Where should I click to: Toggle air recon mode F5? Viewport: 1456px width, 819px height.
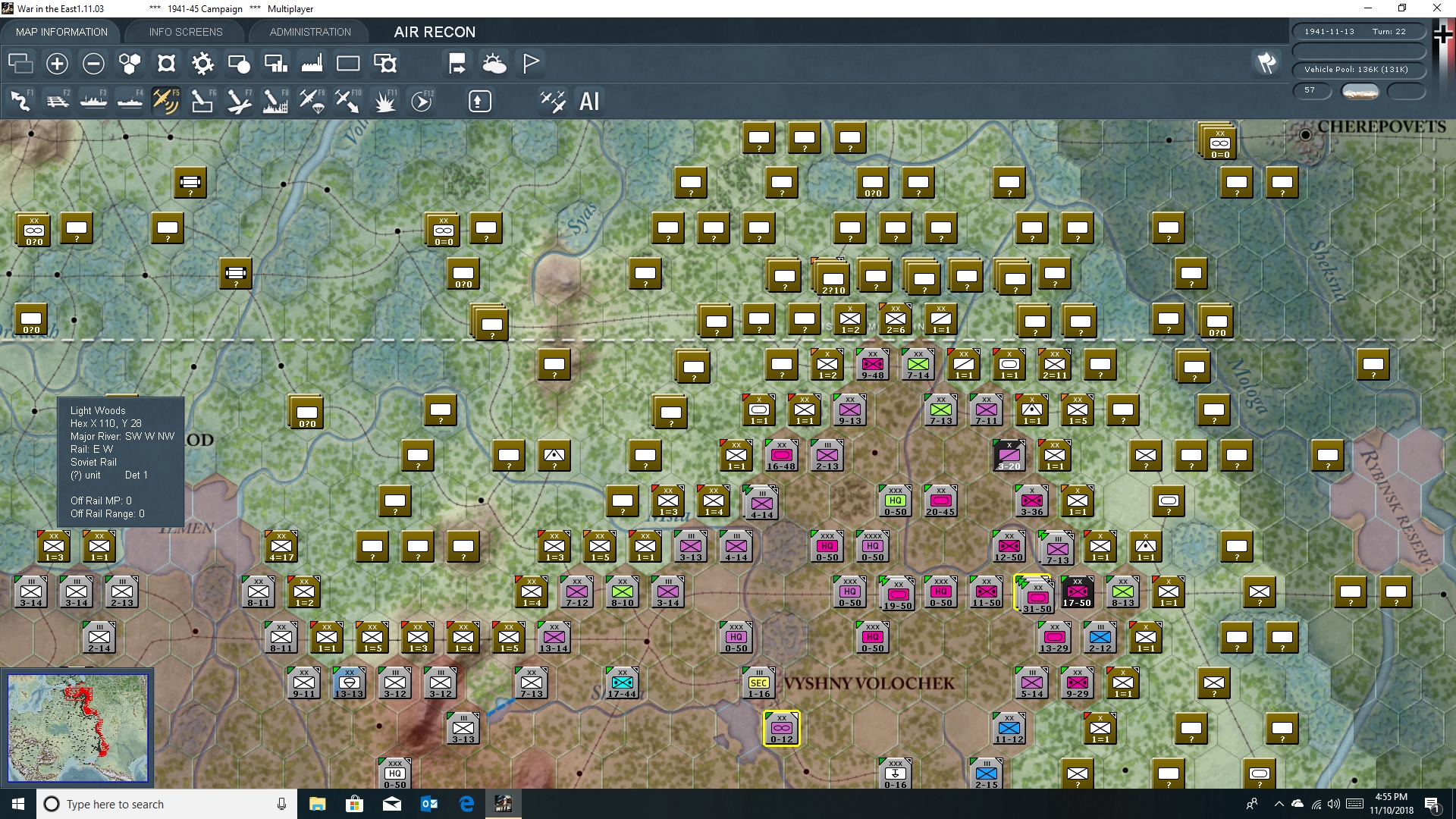pyautogui.click(x=166, y=101)
